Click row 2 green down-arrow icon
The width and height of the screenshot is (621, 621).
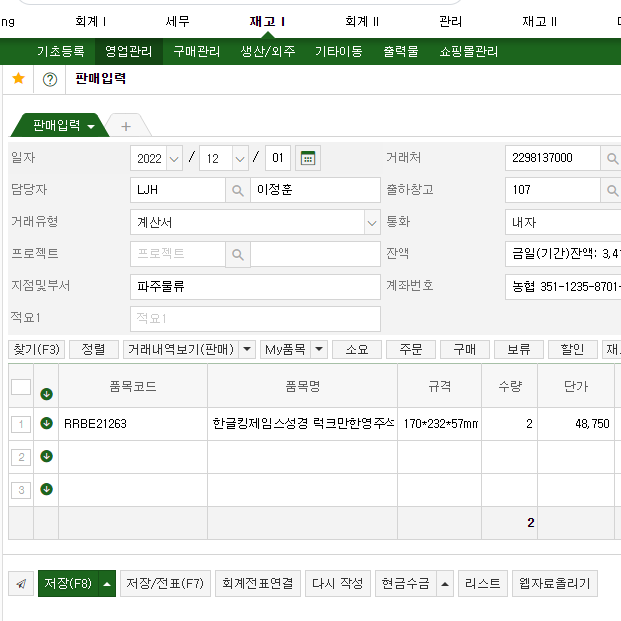coord(46,456)
